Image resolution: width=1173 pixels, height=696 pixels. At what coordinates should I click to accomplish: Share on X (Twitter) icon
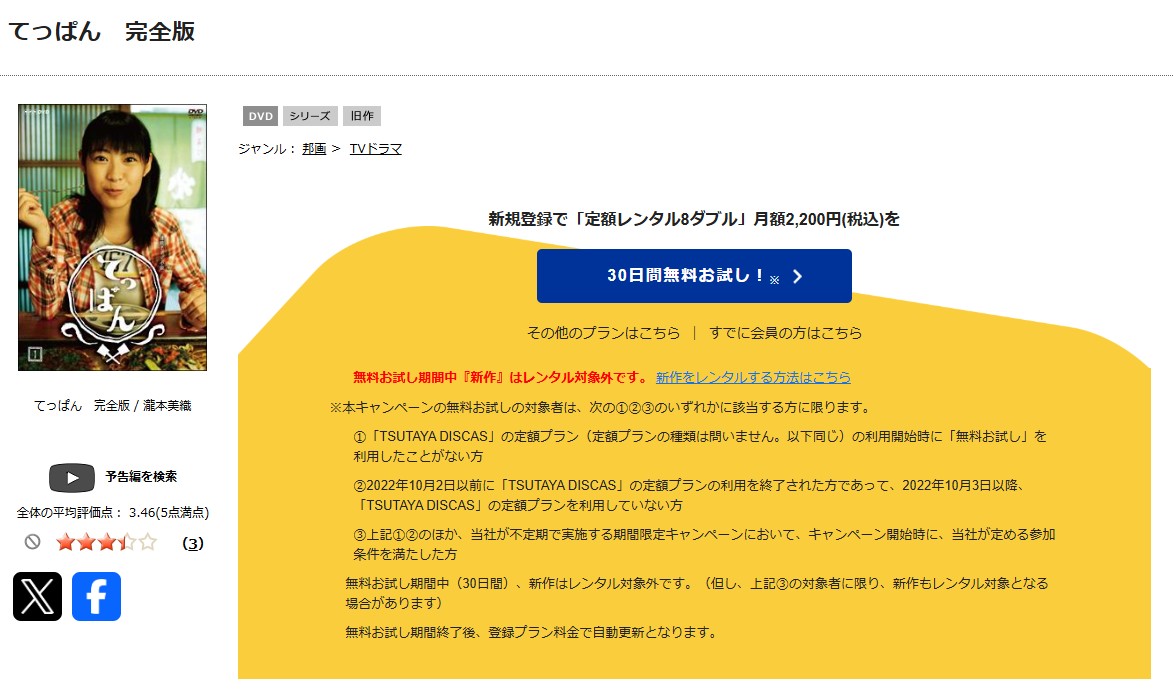tap(37, 596)
